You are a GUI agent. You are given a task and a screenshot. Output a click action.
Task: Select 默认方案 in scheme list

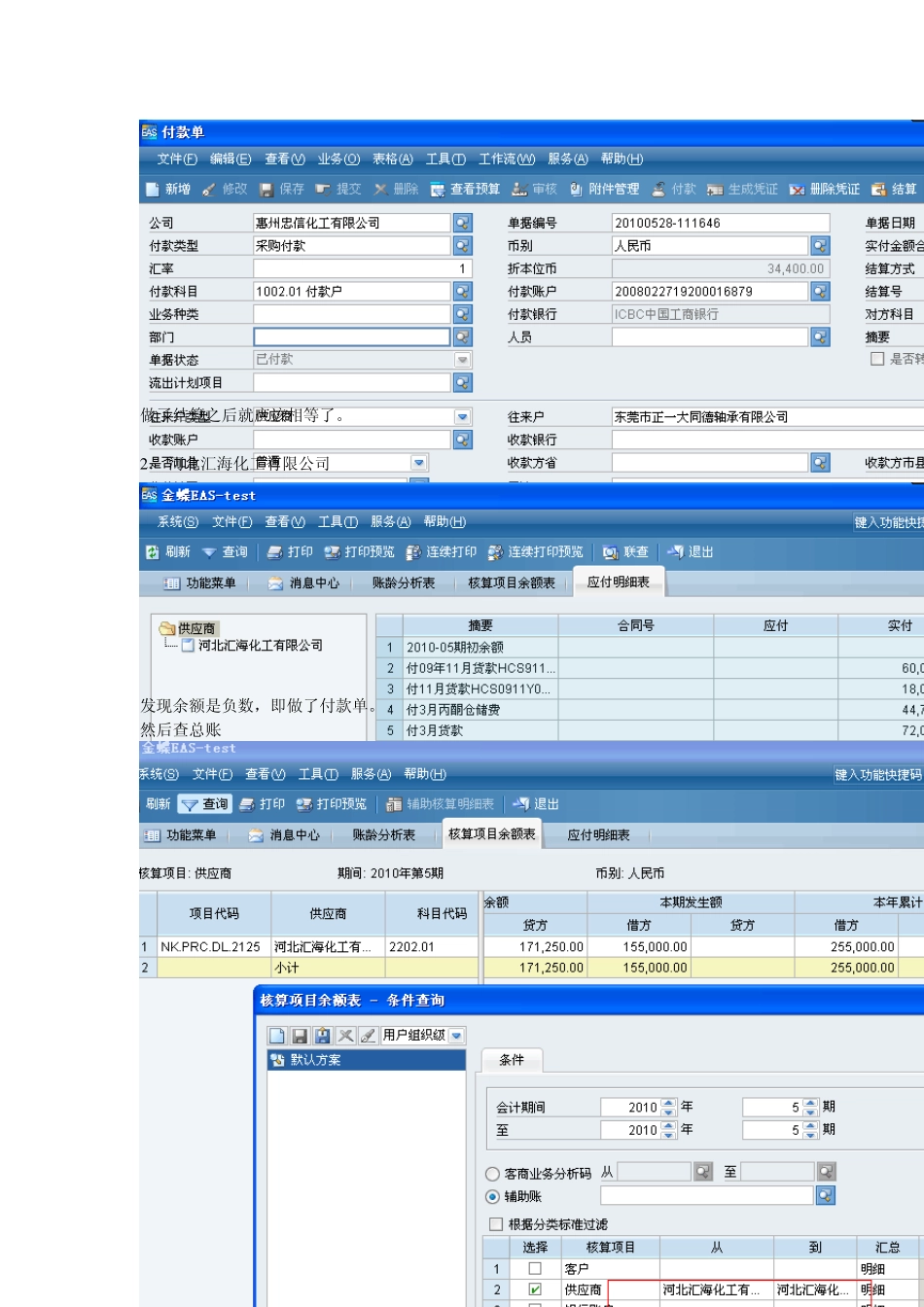[368, 1060]
